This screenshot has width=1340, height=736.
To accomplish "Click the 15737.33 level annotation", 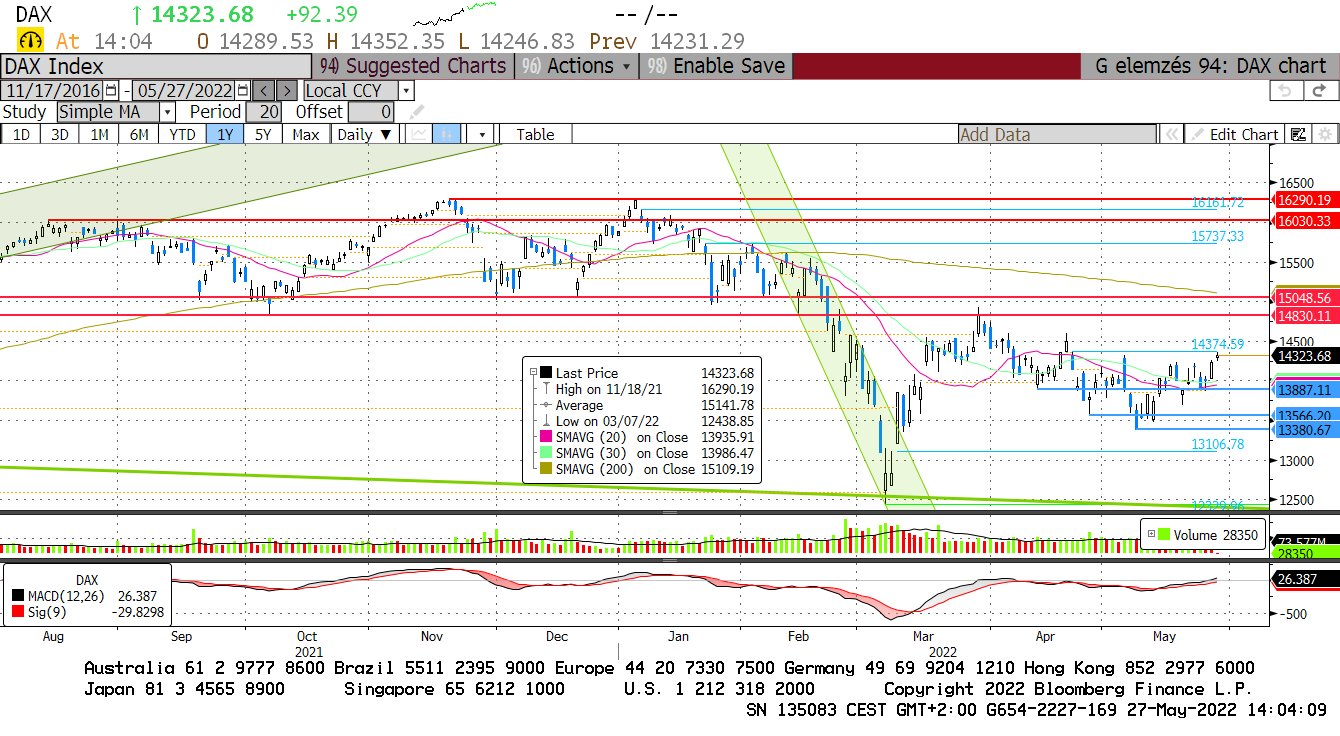I will tap(1217, 236).
